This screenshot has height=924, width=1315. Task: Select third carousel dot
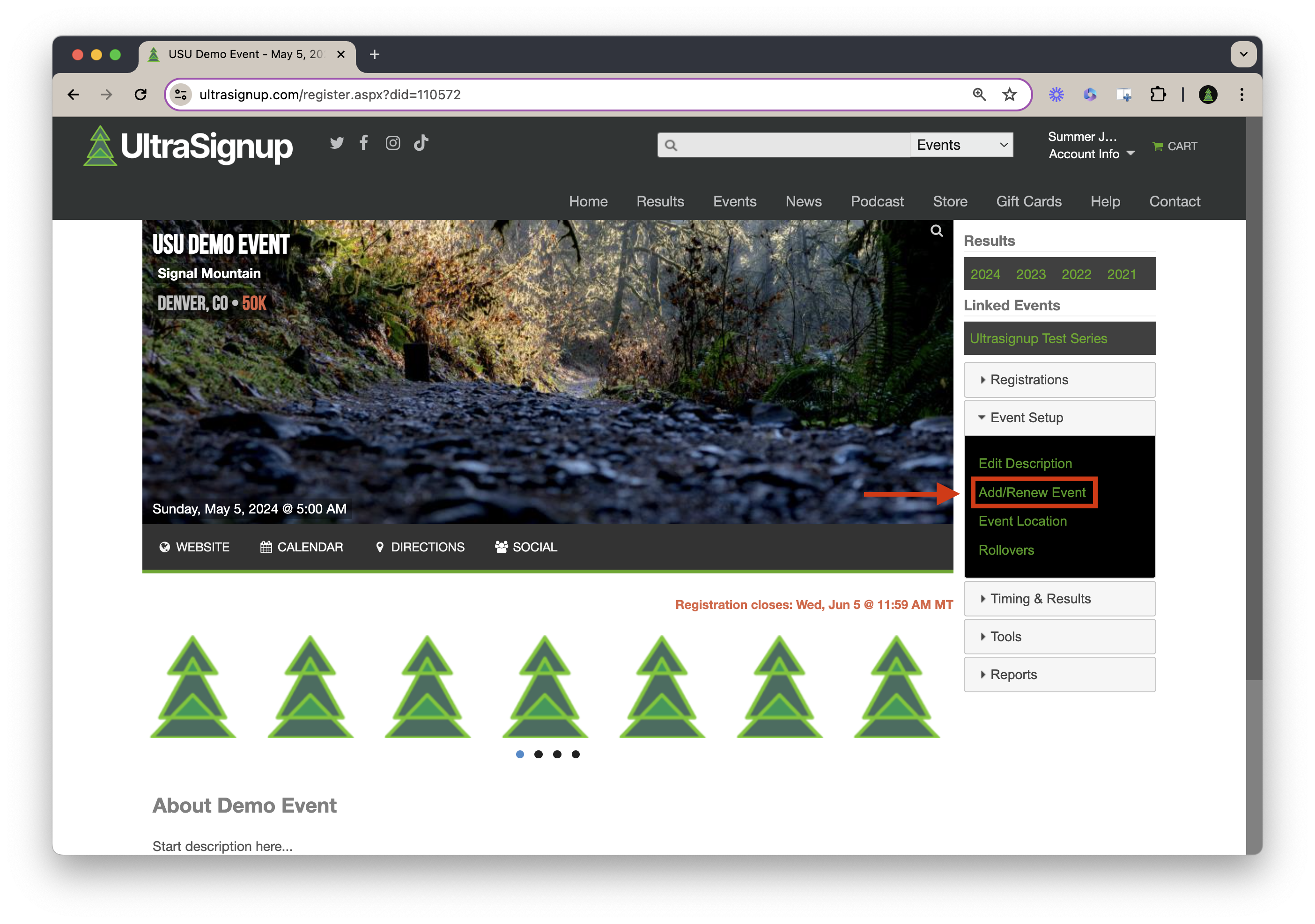tap(557, 755)
